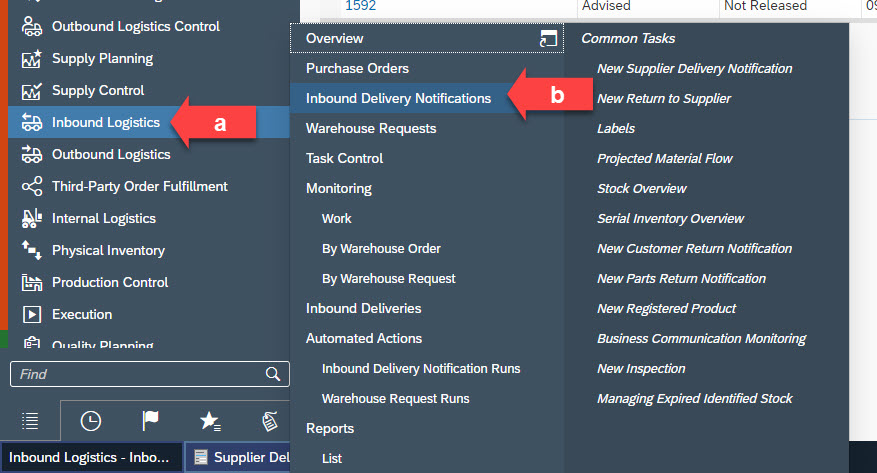The width and height of the screenshot is (877, 473).
Task: Select Inbound Logistics work center
Action: tap(106, 122)
